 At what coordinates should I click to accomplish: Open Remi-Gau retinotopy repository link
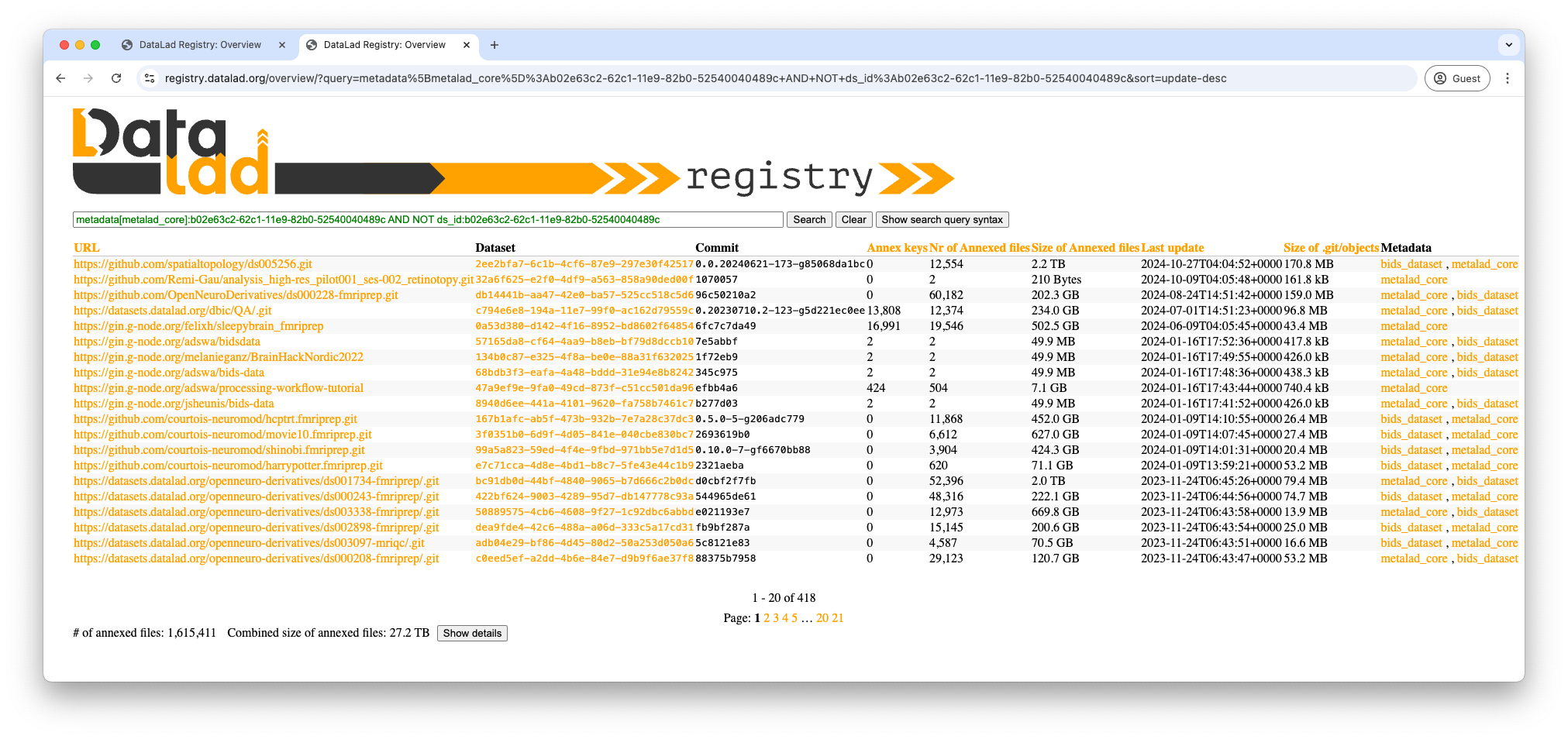coord(274,280)
